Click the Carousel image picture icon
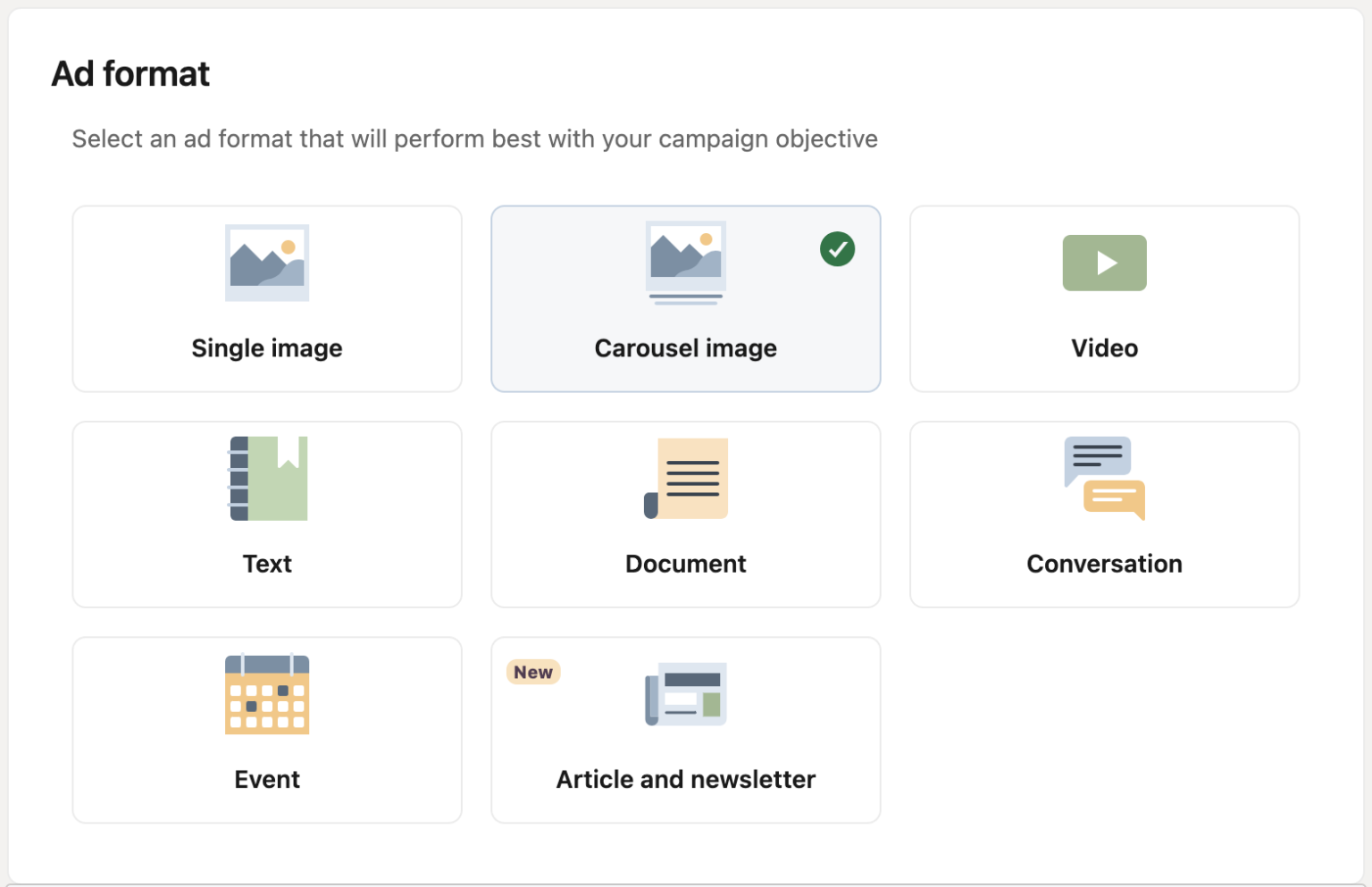The height and width of the screenshot is (887, 1372). [x=685, y=263]
